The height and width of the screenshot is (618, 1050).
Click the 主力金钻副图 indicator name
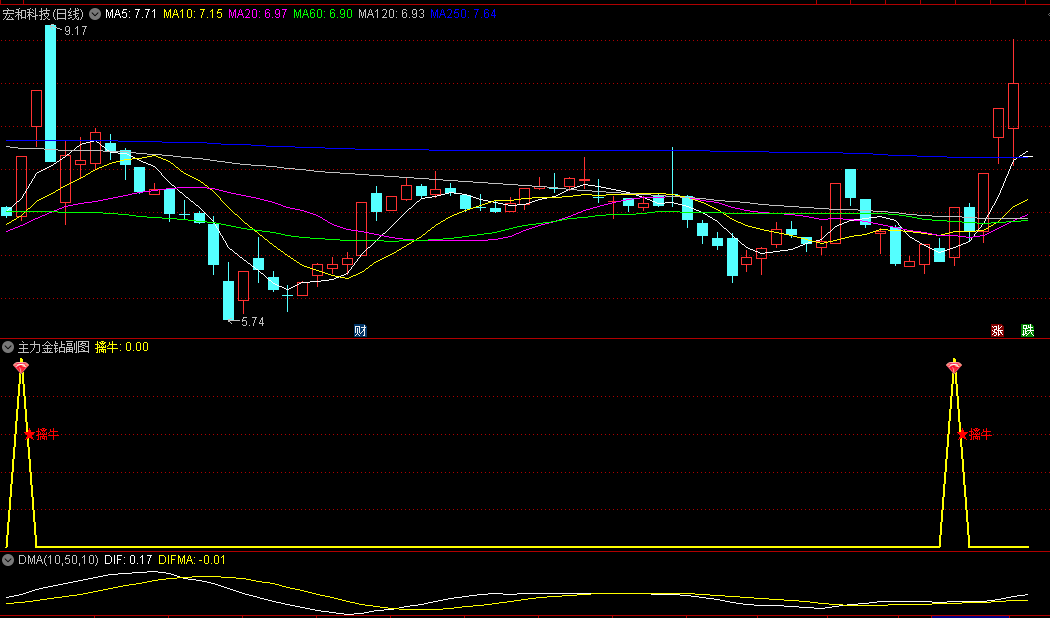(54, 347)
